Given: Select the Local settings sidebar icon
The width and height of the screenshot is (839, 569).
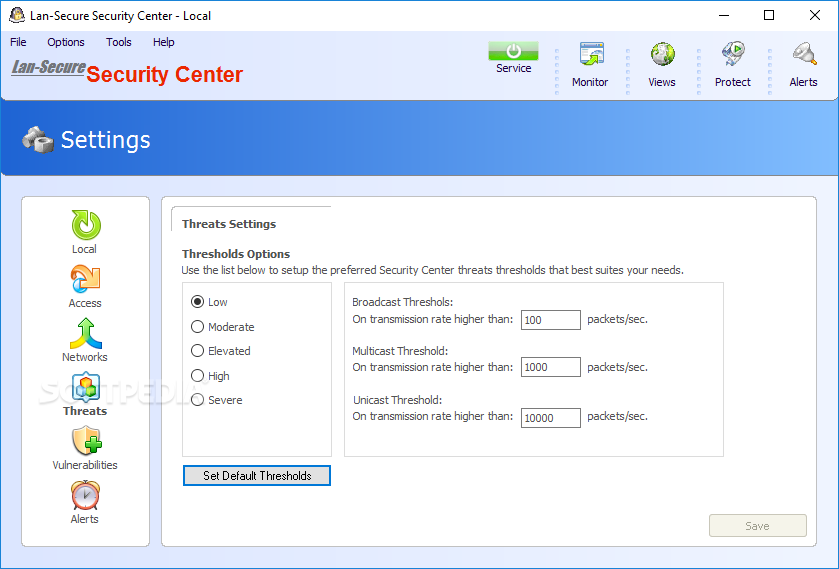Looking at the screenshot, I should pos(86,225).
